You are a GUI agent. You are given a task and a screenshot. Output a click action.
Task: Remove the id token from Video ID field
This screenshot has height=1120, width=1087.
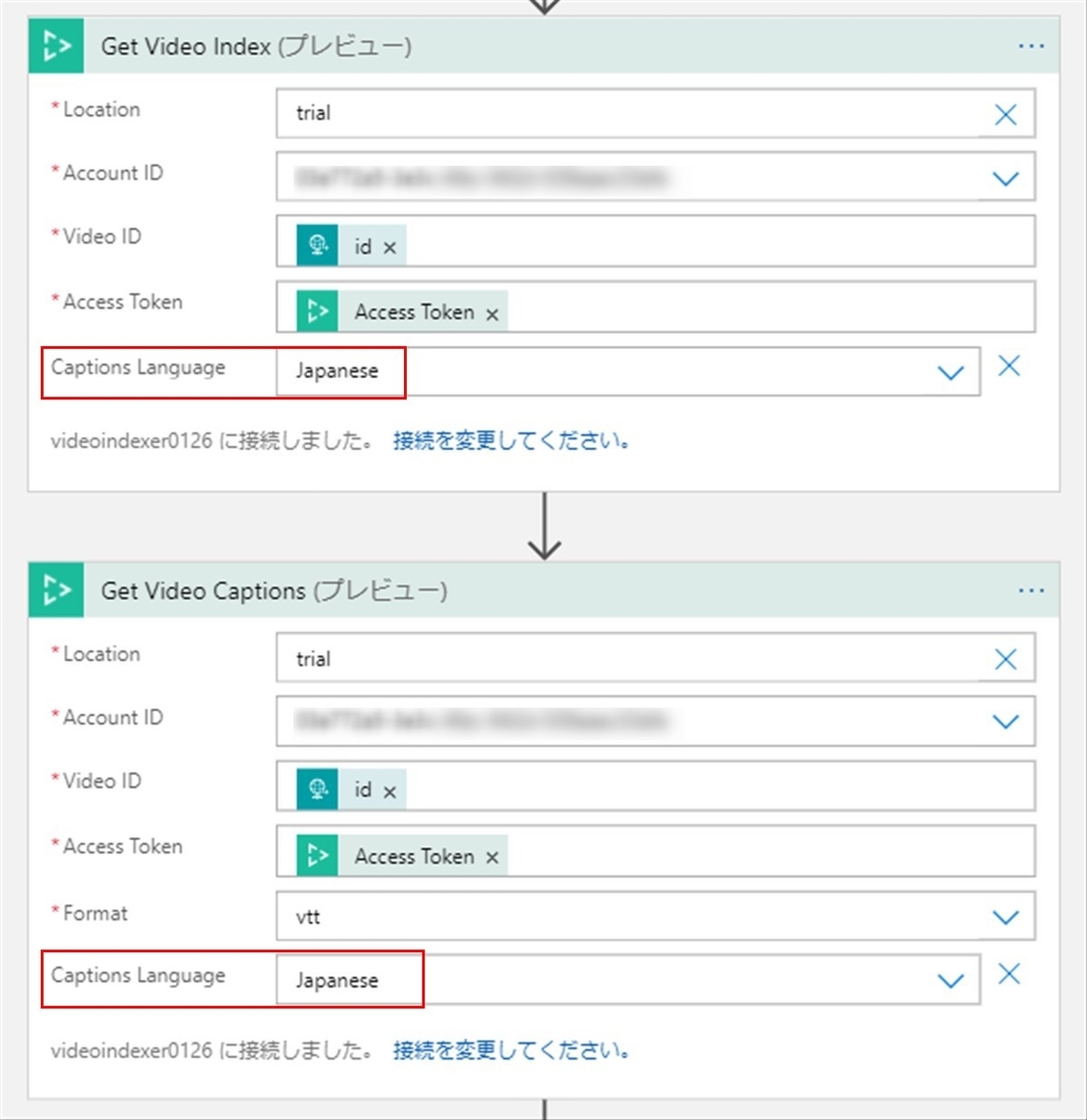pos(390,245)
